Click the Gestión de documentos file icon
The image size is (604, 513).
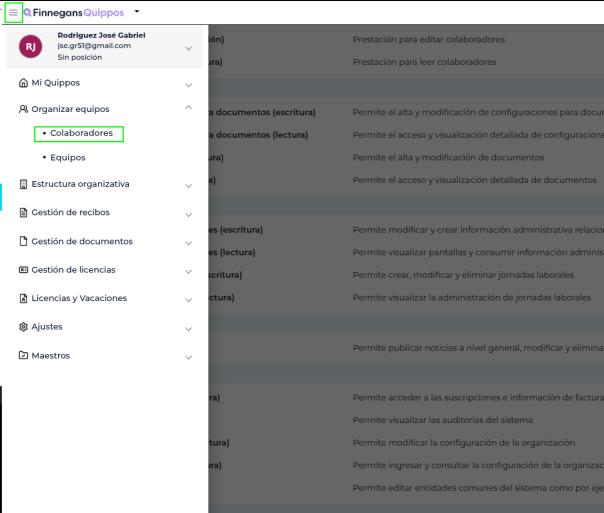pos(23,241)
